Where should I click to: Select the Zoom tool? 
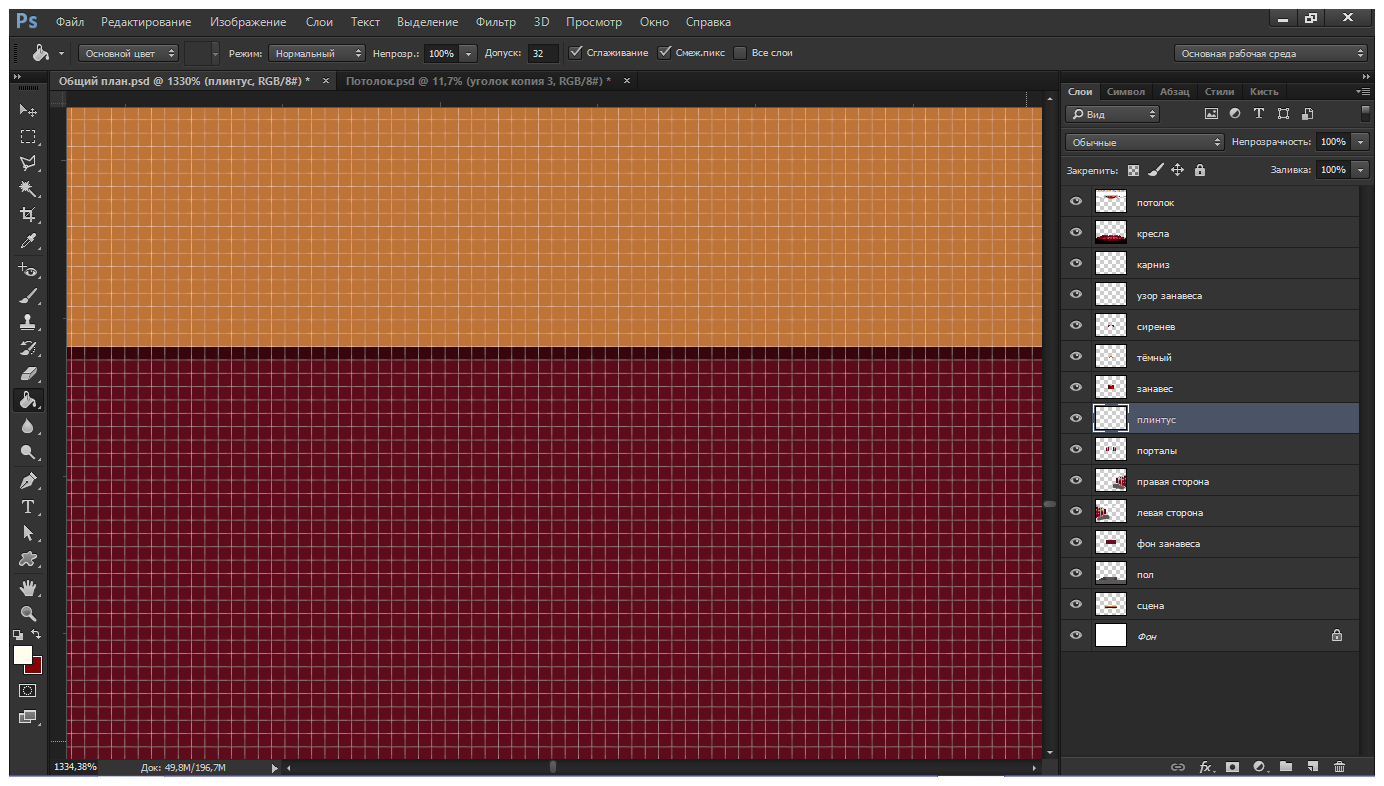(28, 614)
